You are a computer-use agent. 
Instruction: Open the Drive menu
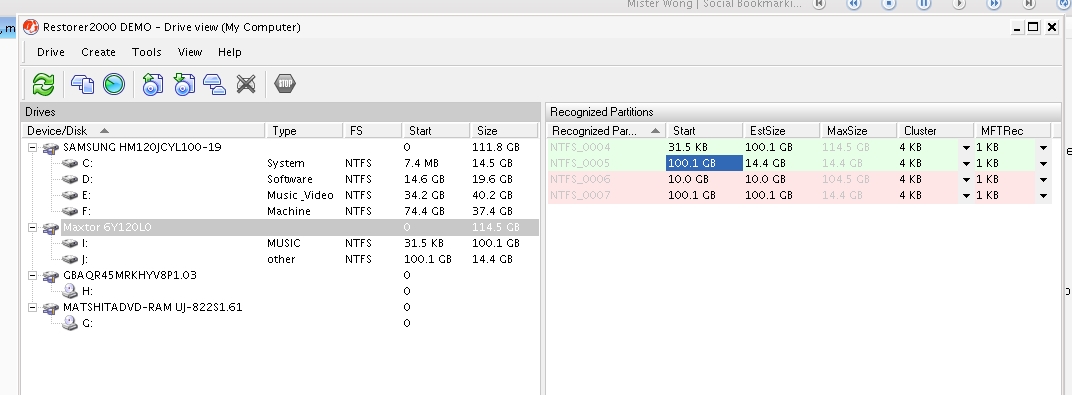click(x=51, y=52)
